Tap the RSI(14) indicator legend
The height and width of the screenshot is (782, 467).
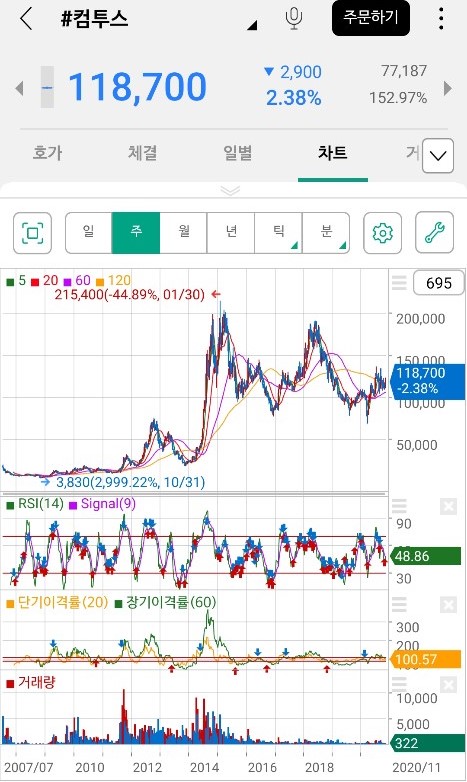tap(35, 504)
